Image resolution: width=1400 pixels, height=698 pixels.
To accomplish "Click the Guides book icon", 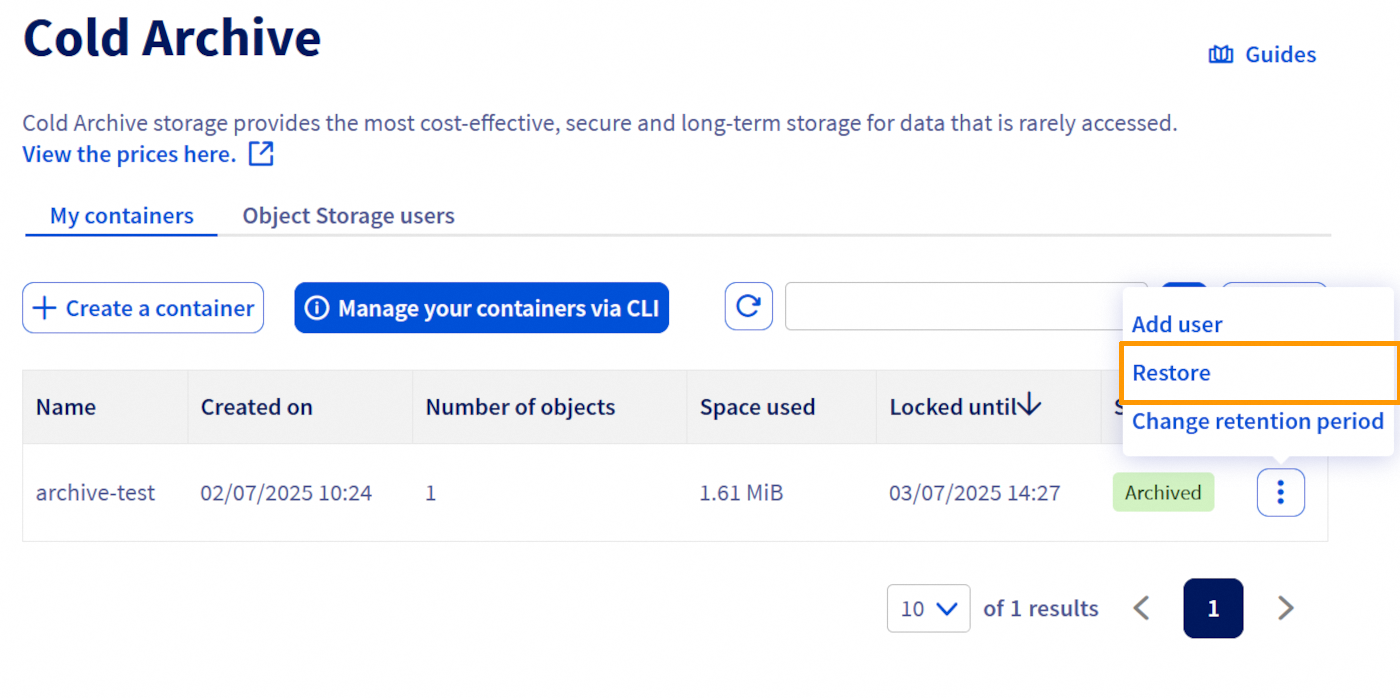I will [x=1221, y=53].
